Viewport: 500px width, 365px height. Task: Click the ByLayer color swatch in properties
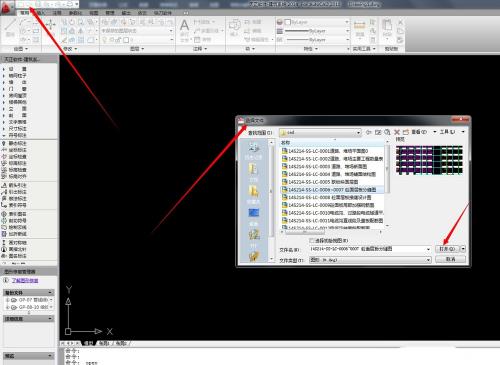(288, 22)
